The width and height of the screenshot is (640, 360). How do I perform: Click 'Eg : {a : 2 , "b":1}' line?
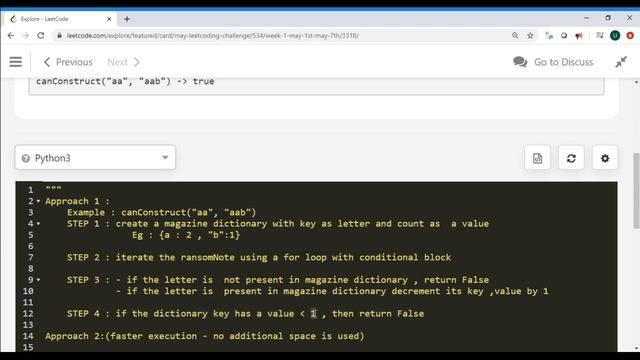(x=186, y=235)
